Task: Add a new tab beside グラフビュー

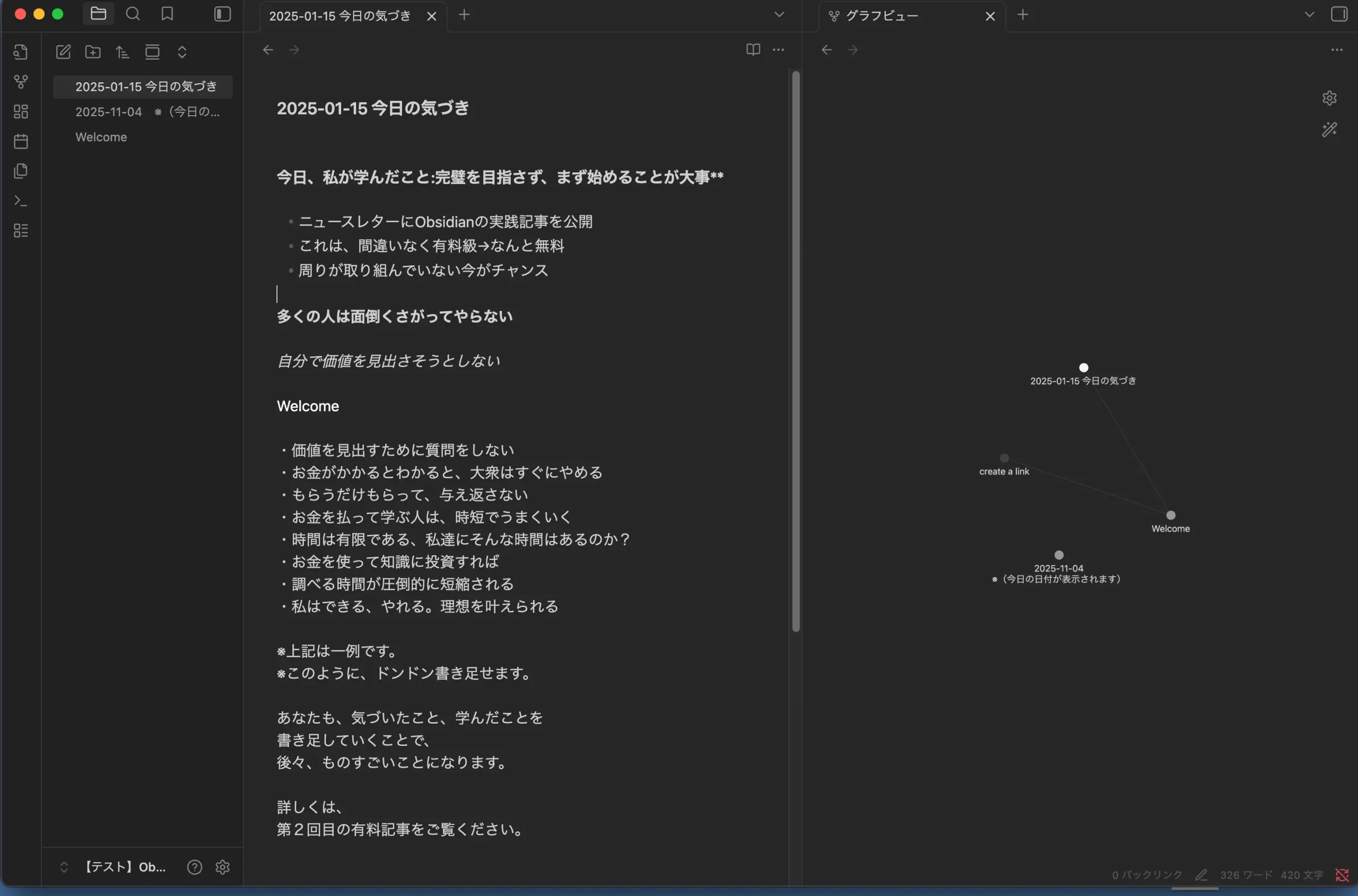Action: click(1023, 15)
